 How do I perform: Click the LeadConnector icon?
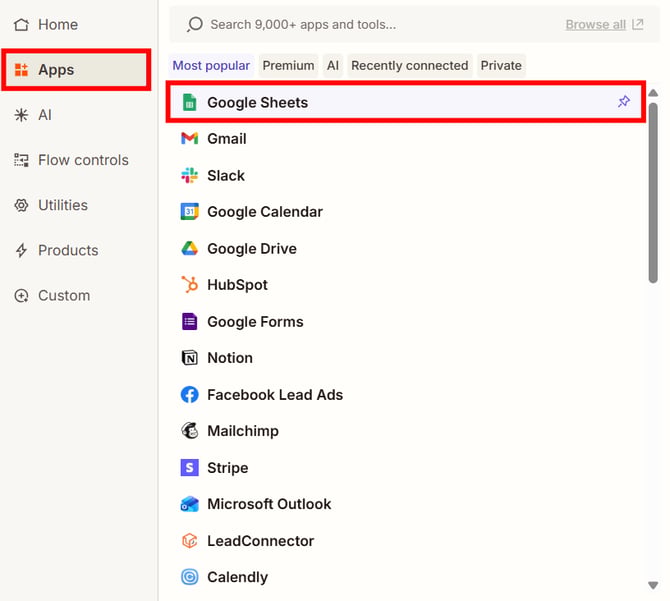point(190,541)
